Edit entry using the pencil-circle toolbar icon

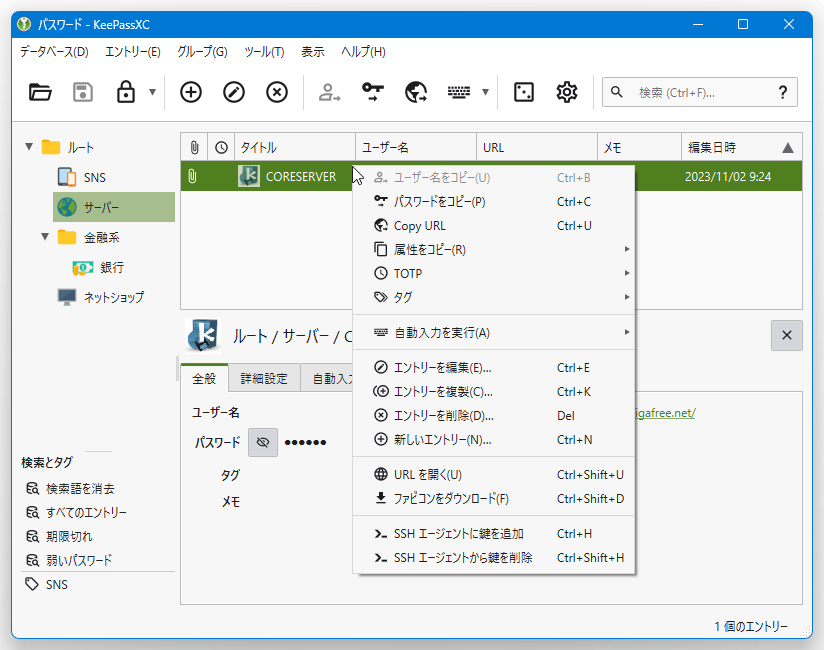pyautogui.click(x=234, y=92)
